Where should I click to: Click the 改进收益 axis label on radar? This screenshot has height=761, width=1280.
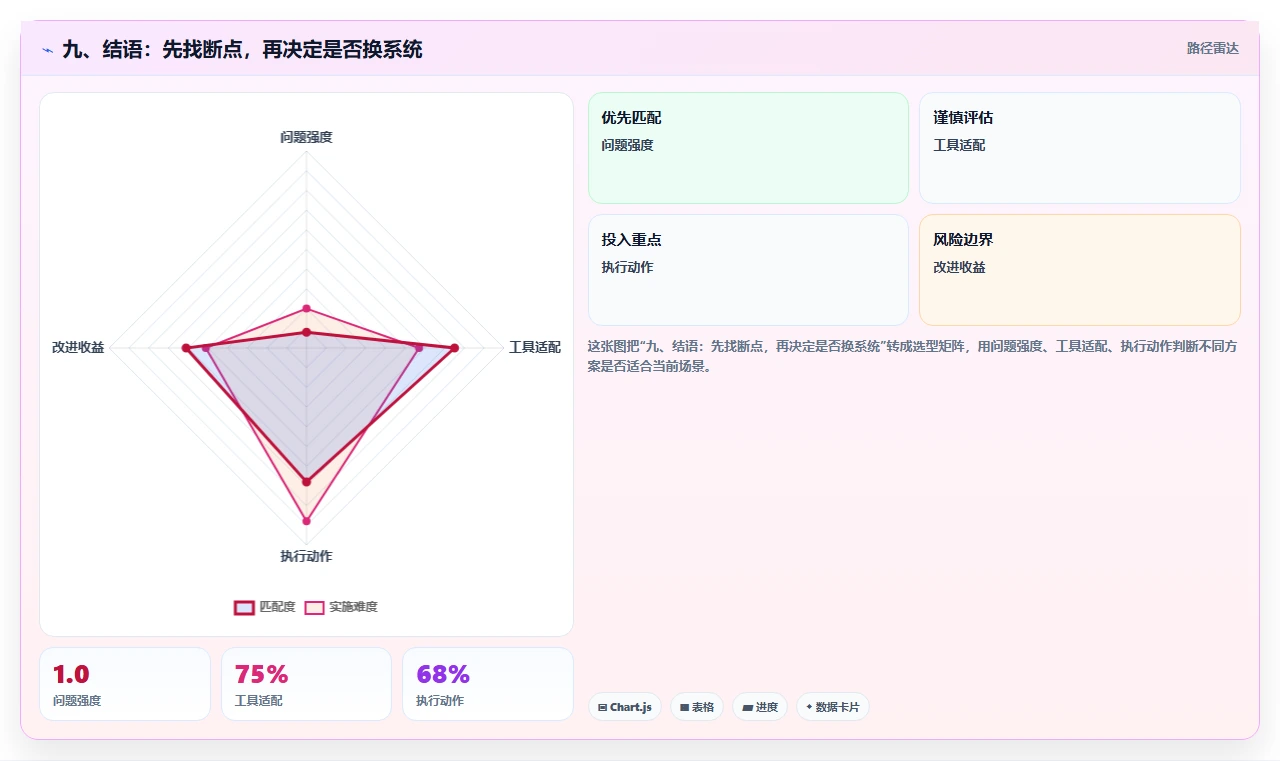click(x=78, y=348)
